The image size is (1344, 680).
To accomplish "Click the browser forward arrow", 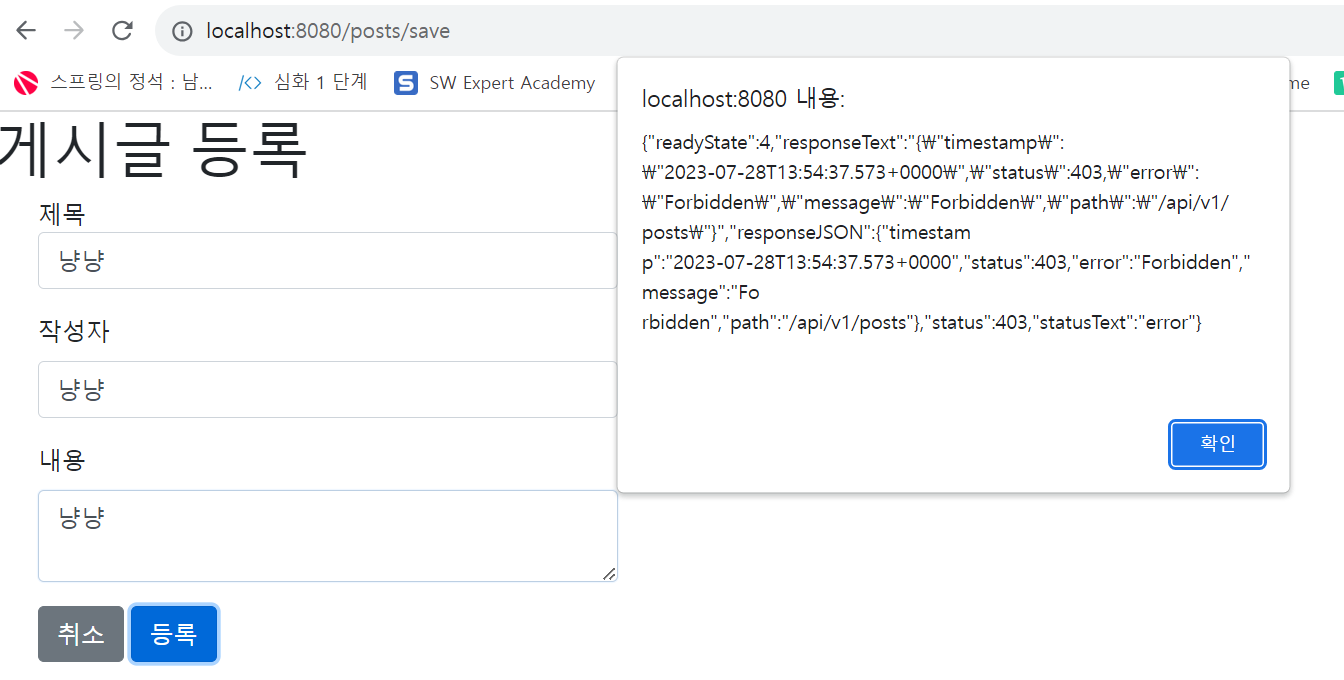I will (74, 31).
